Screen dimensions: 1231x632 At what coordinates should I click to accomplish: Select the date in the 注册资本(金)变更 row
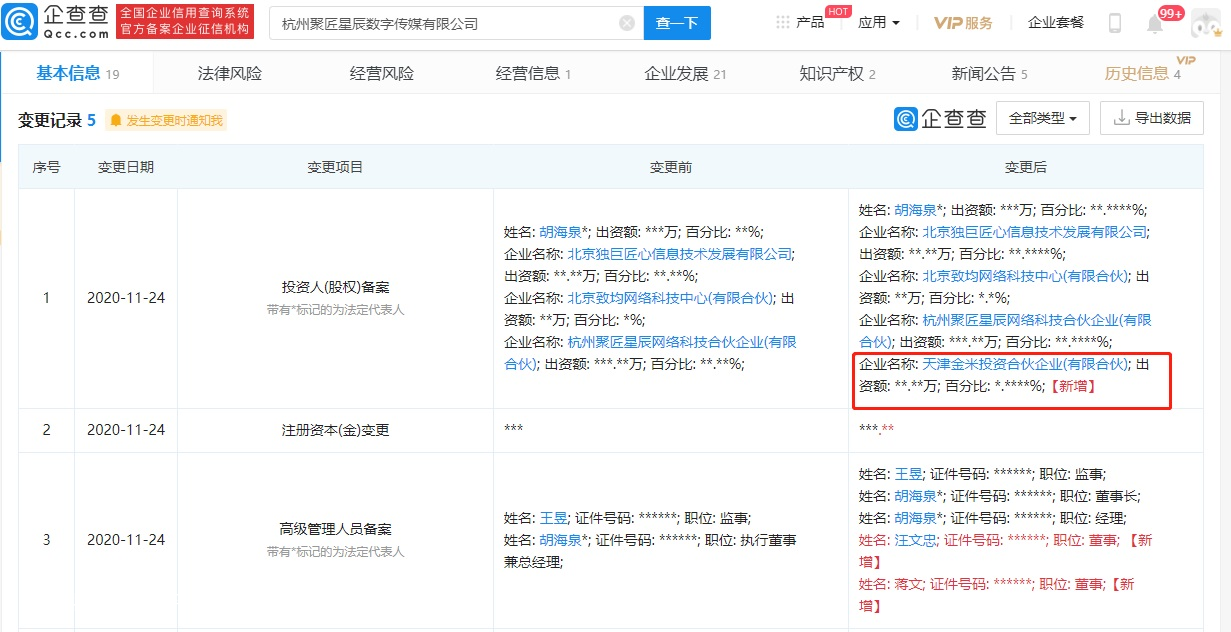pos(126,430)
